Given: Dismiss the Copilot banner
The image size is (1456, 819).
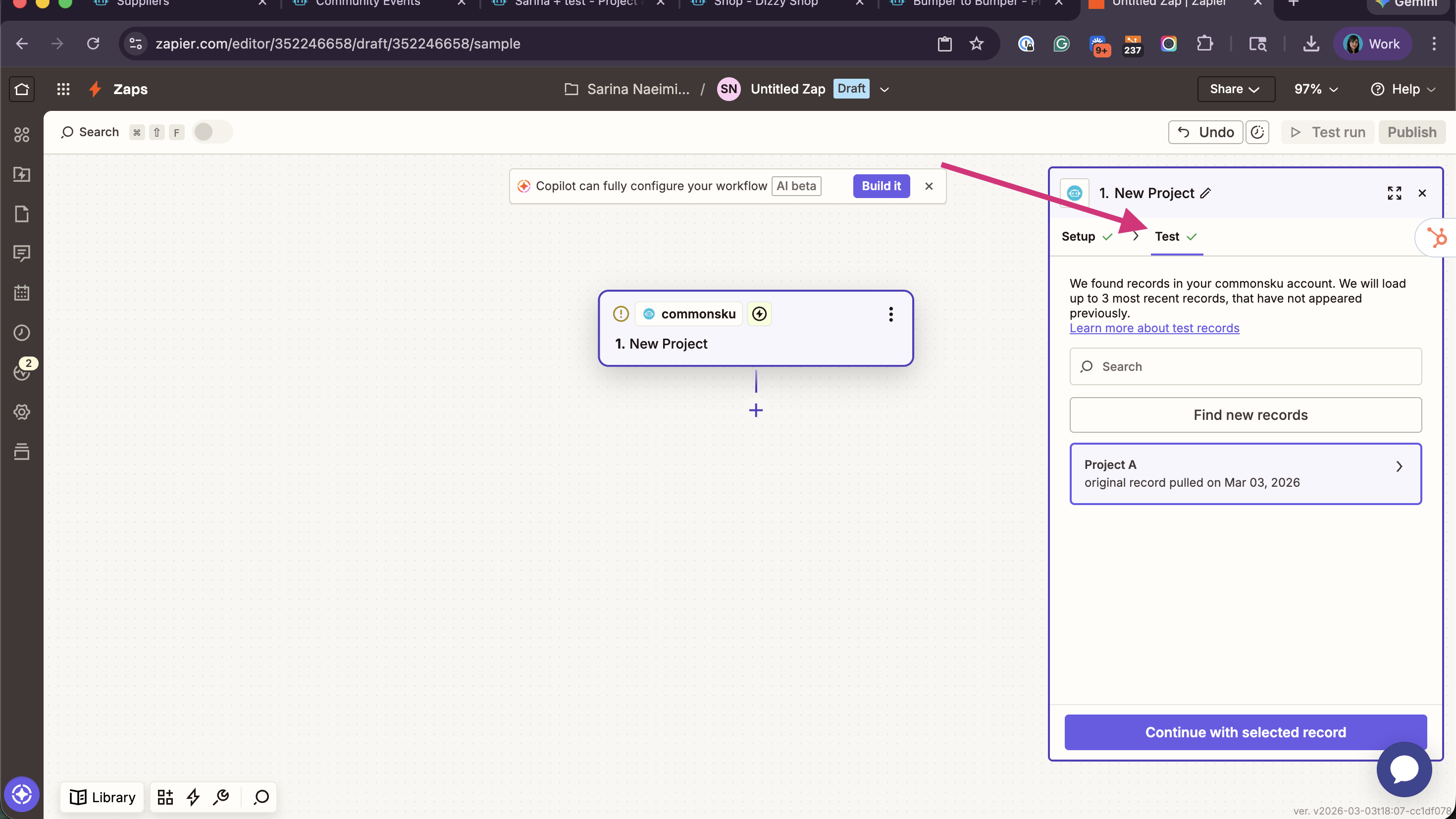Looking at the screenshot, I should [929, 186].
